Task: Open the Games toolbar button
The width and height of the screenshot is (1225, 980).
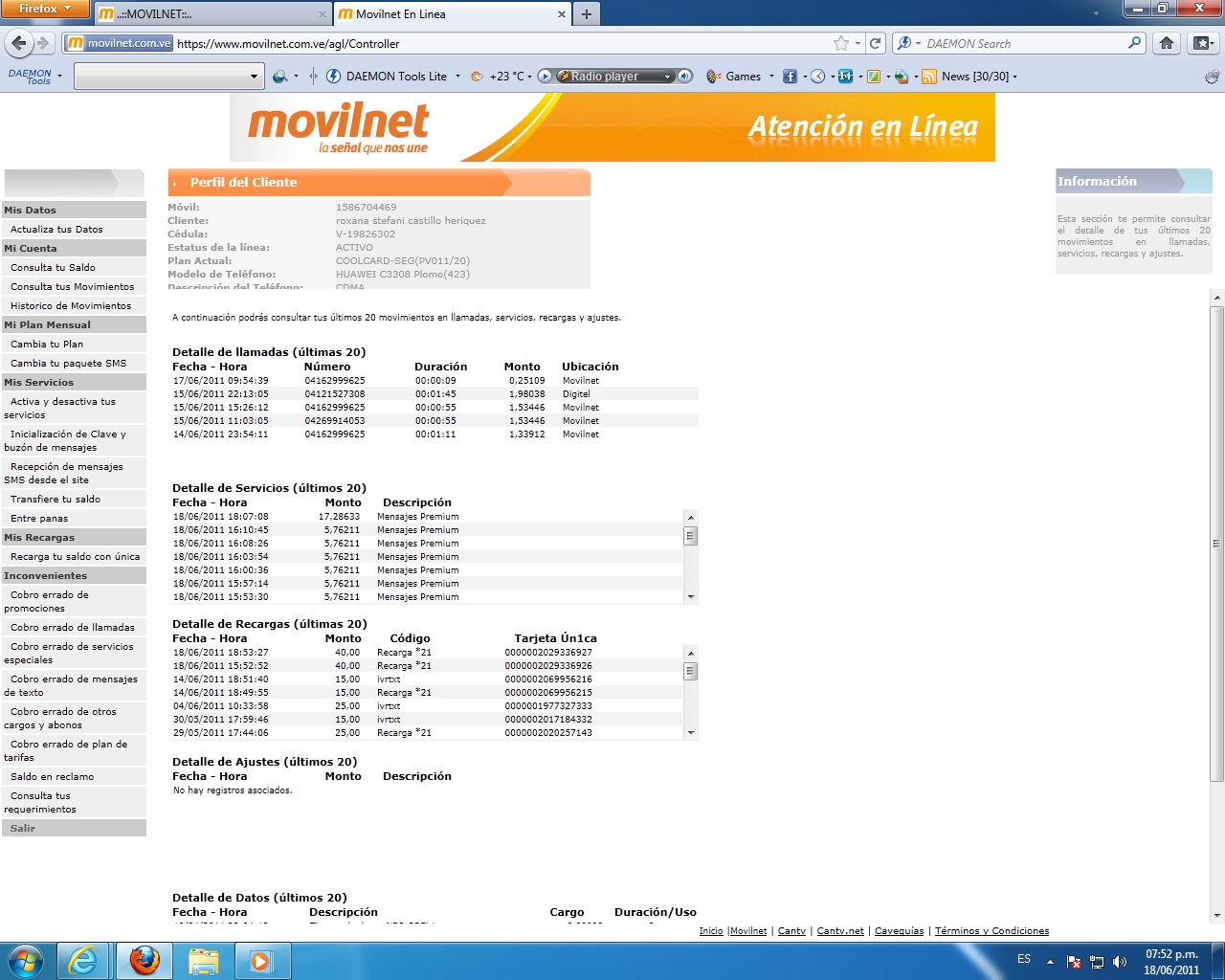Action: point(734,77)
